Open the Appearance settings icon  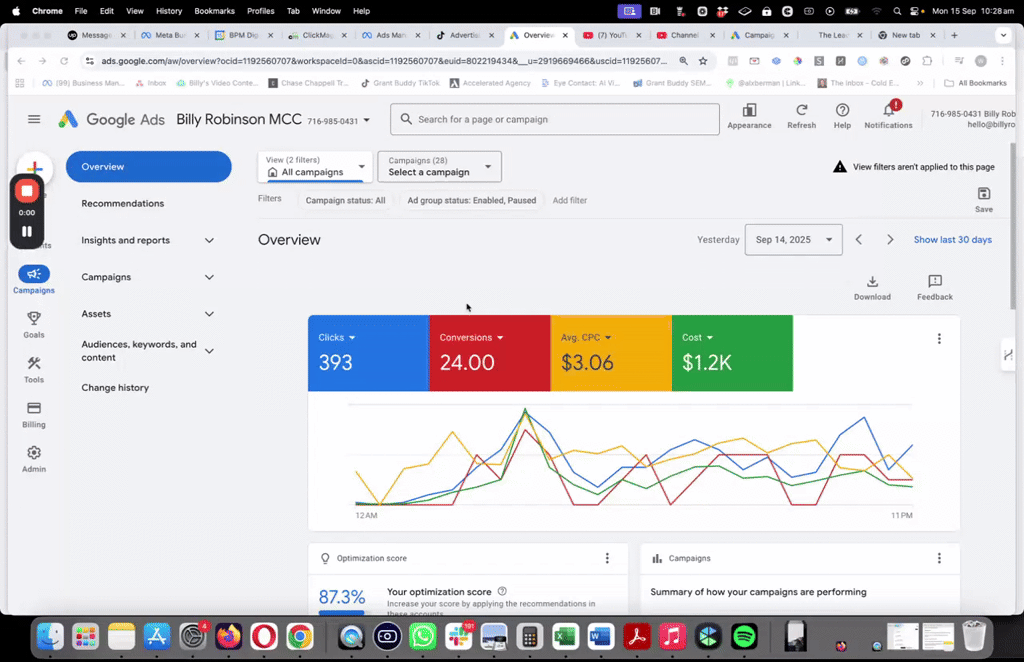click(749, 116)
